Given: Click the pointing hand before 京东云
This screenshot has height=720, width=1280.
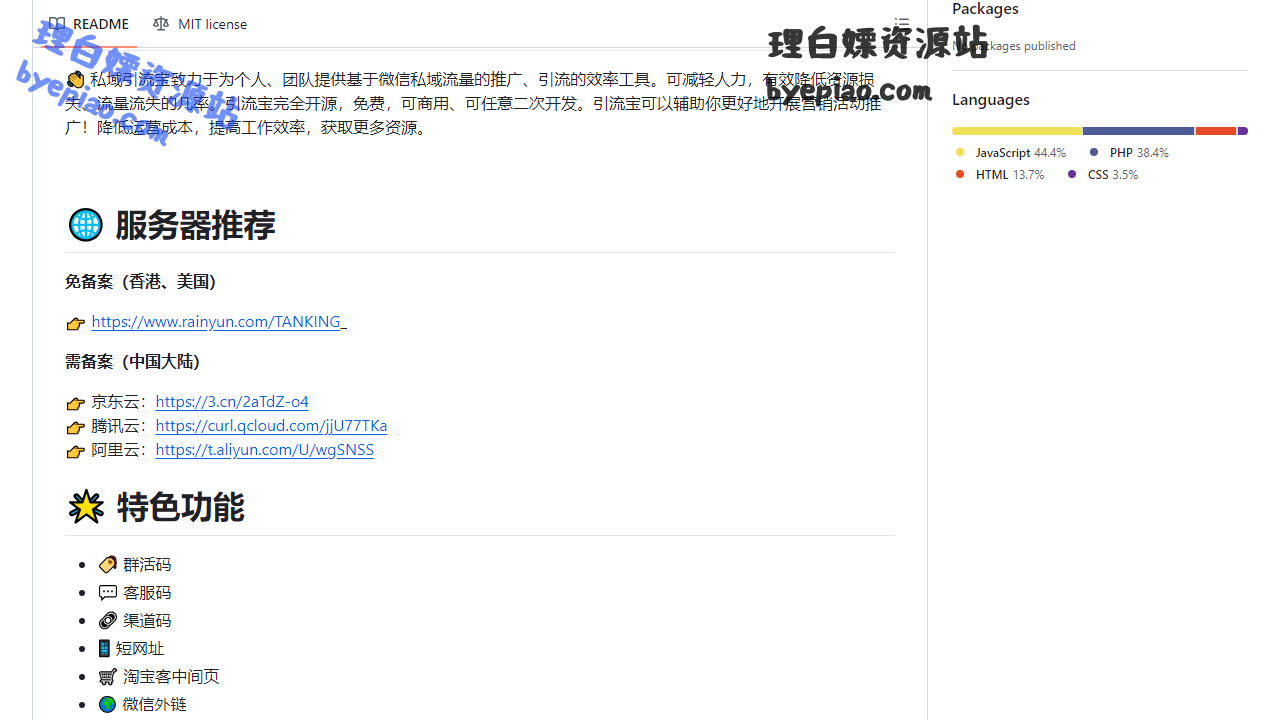Looking at the screenshot, I should click(76, 403).
